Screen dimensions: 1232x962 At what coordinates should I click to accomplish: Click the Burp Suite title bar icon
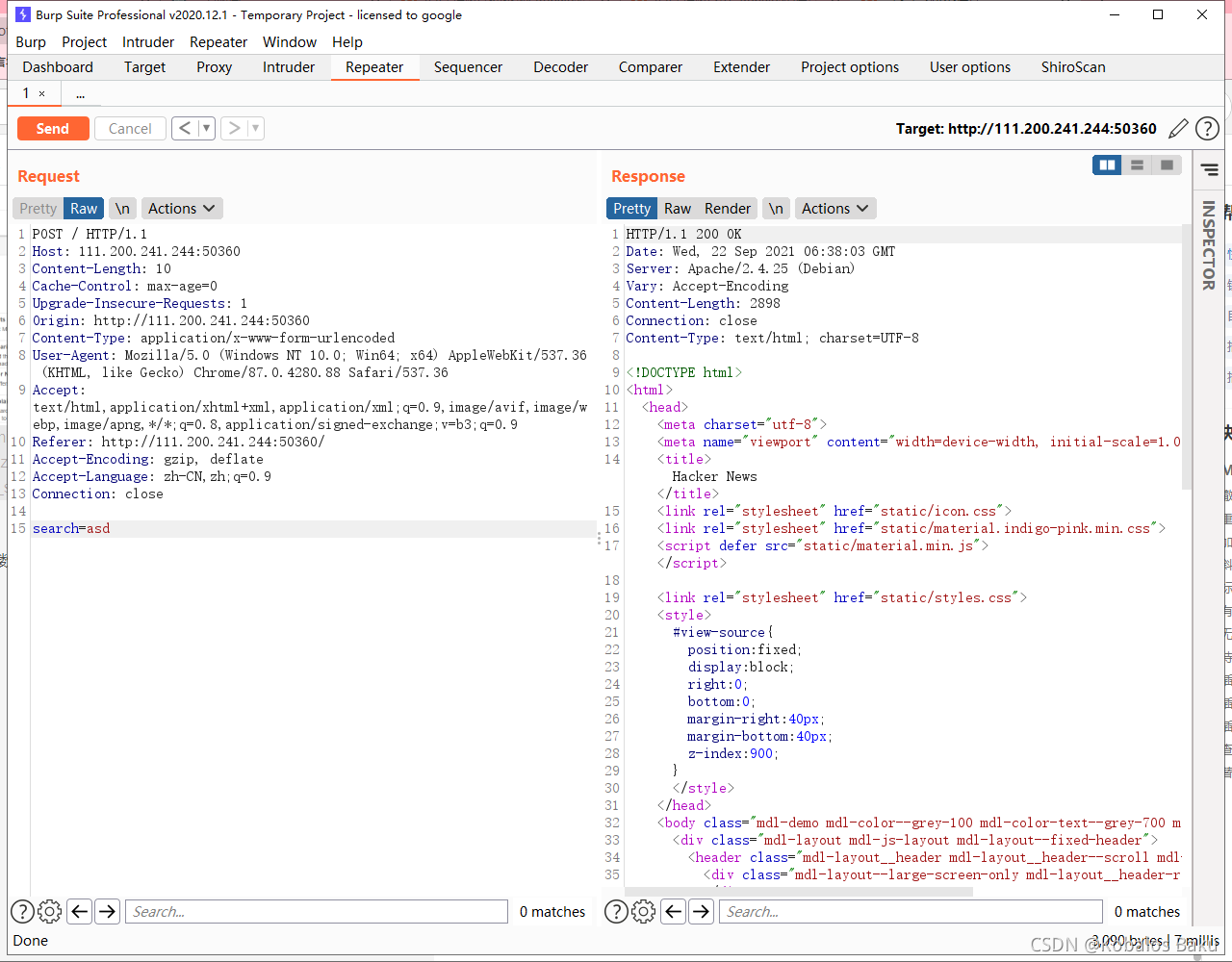pos(23,14)
